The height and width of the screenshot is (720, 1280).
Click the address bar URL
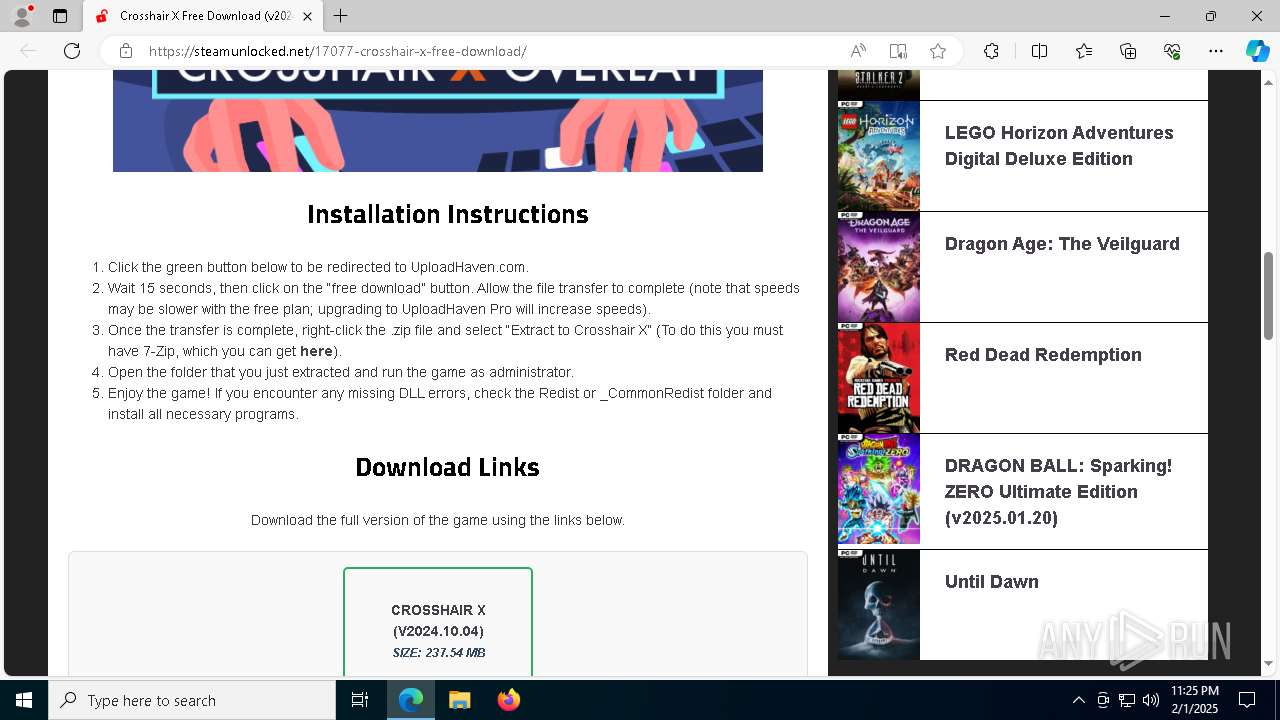click(x=338, y=51)
